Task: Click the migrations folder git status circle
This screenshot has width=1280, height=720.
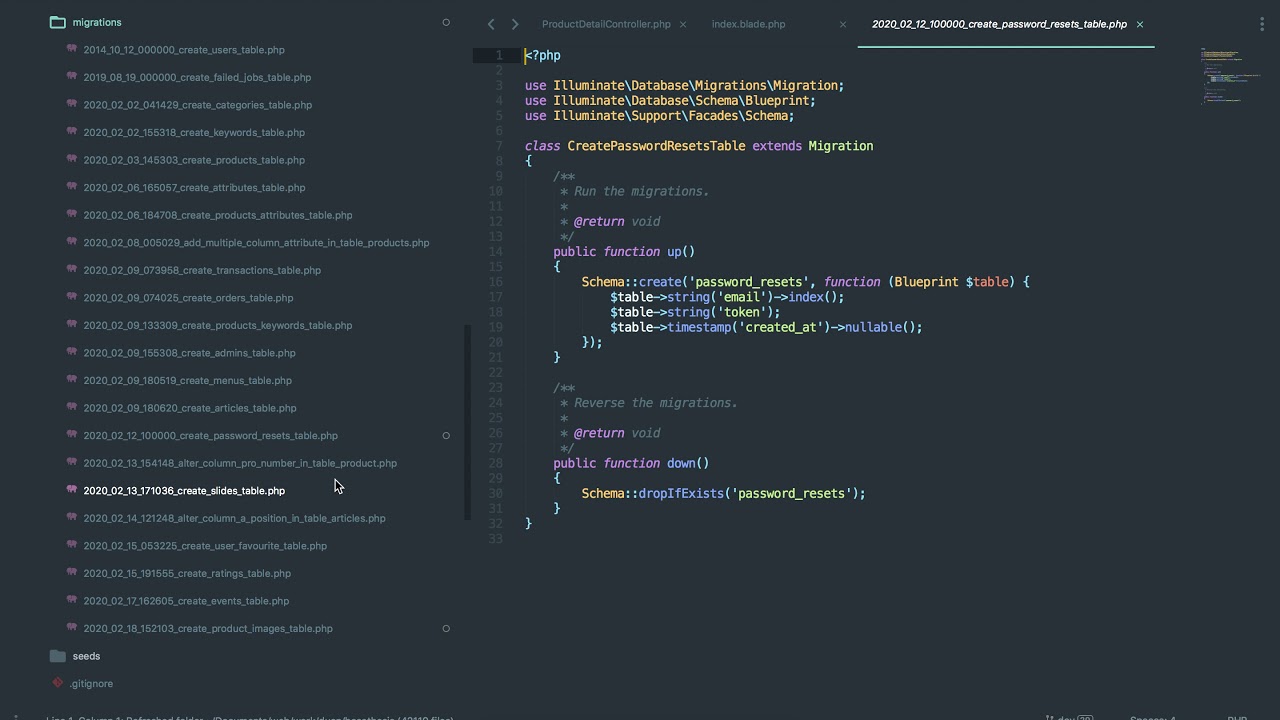Action: click(446, 22)
